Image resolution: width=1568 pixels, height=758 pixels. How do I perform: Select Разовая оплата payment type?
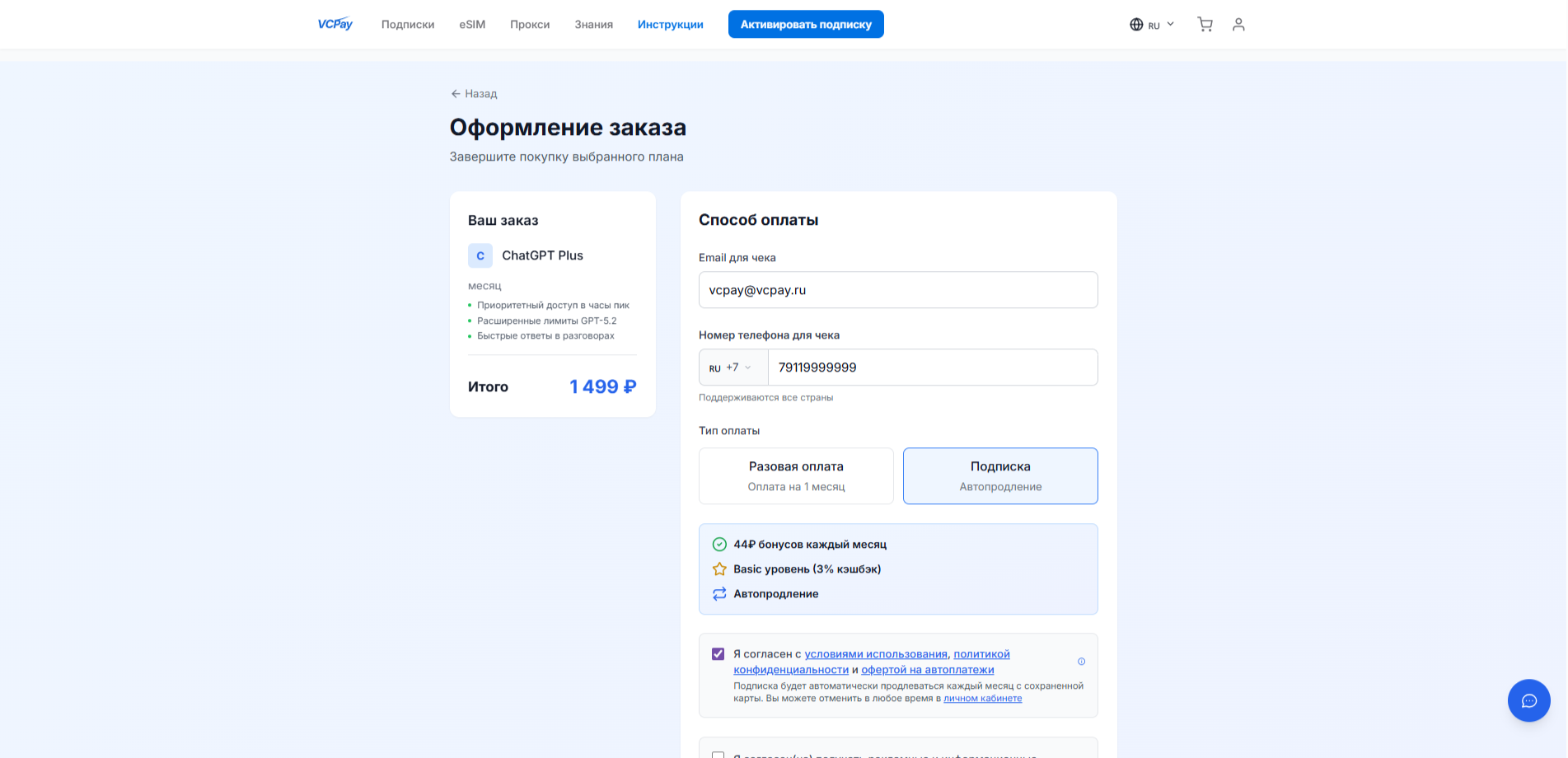(x=796, y=476)
